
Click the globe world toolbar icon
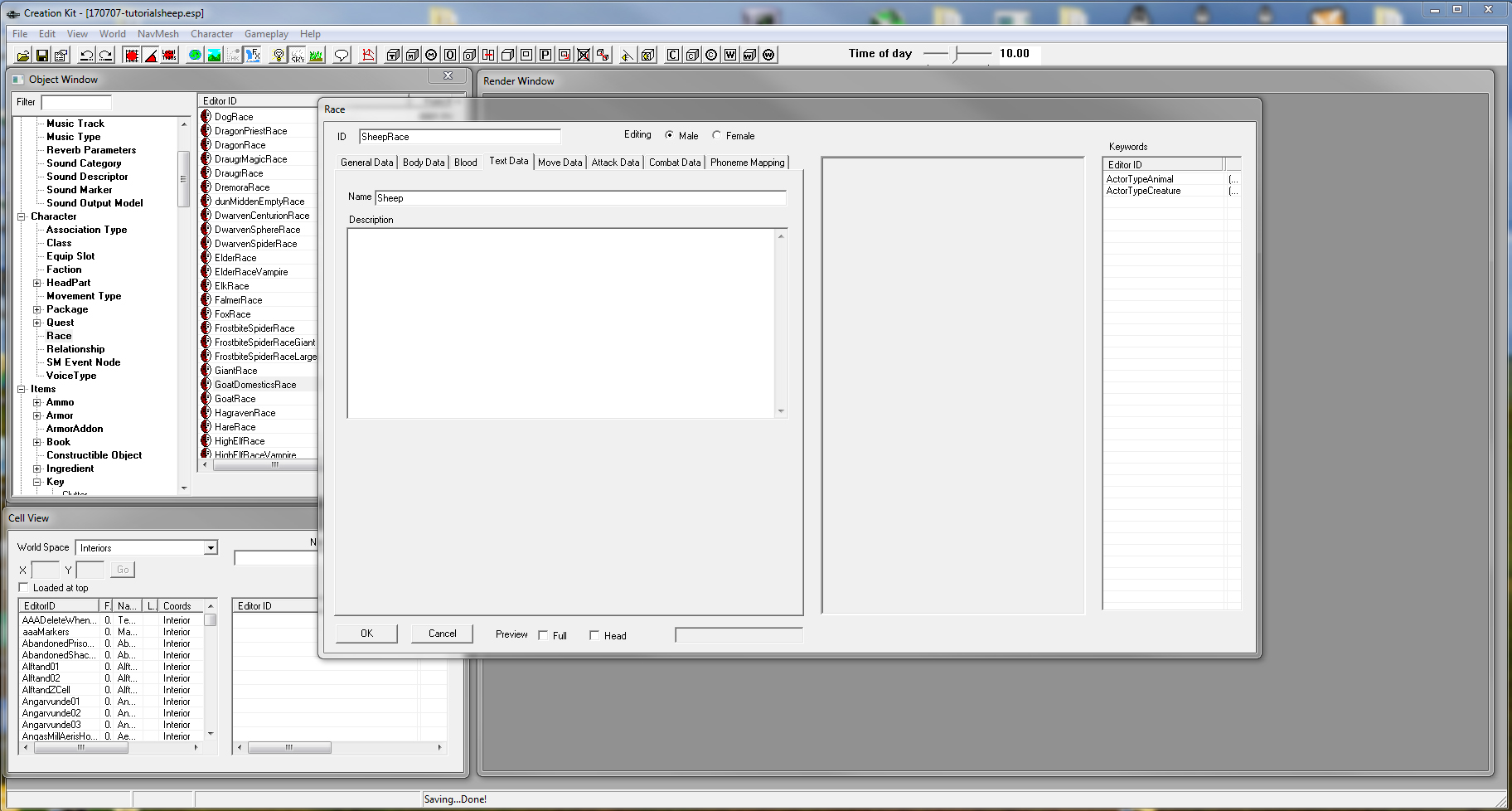(195, 56)
